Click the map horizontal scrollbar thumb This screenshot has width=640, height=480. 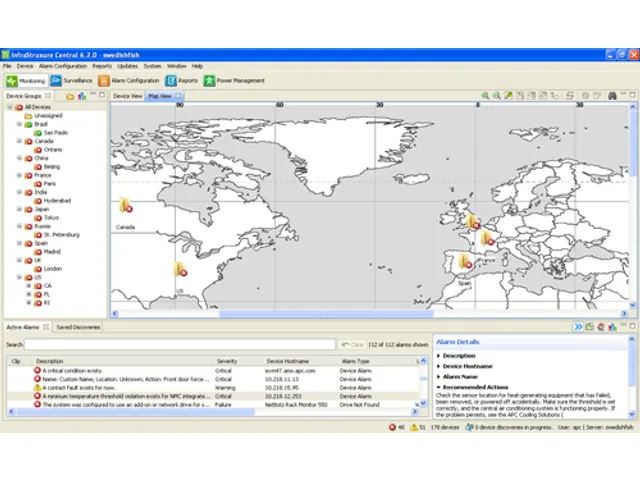tap(326, 313)
